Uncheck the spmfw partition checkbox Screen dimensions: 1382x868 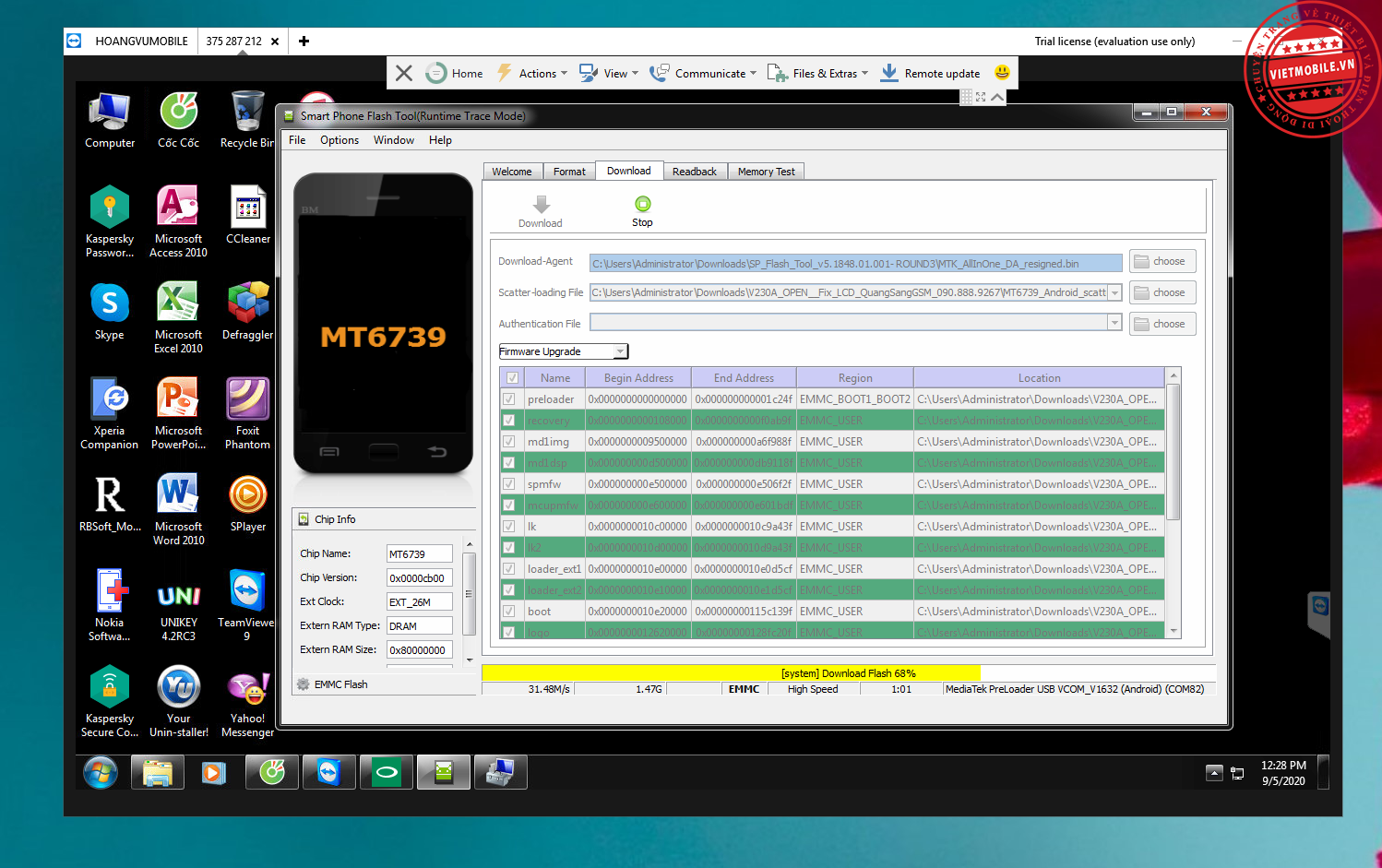point(508,484)
